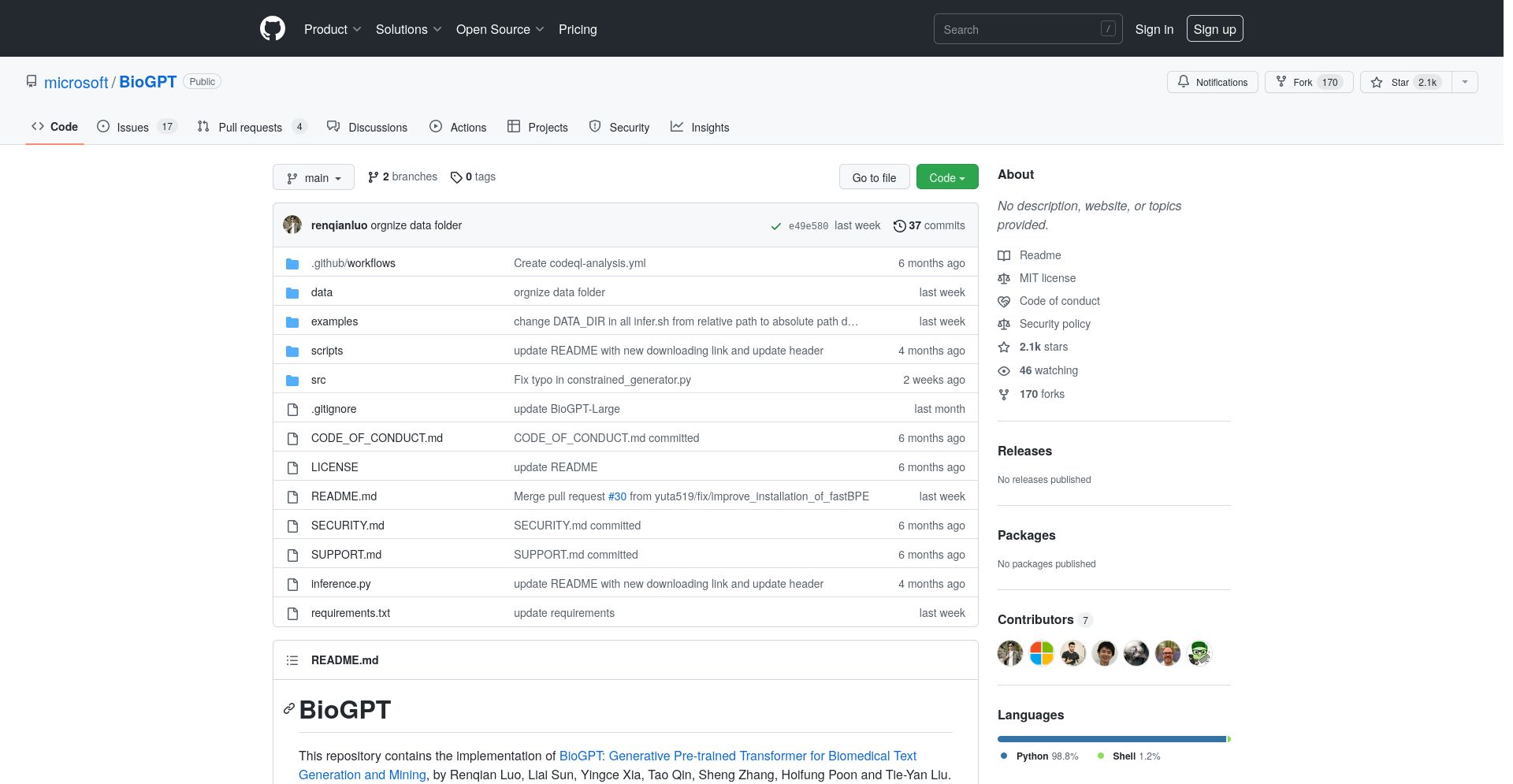Switch to the Issues tab

point(137,127)
